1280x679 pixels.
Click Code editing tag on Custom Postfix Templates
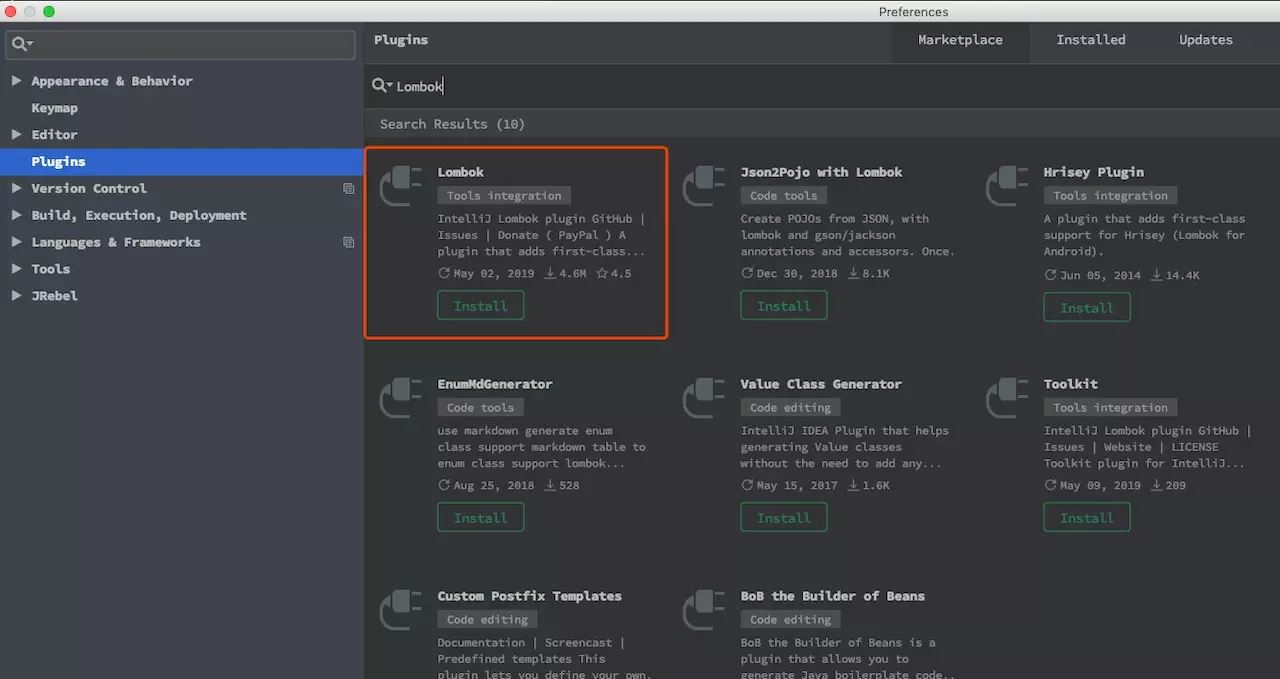click(x=488, y=620)
